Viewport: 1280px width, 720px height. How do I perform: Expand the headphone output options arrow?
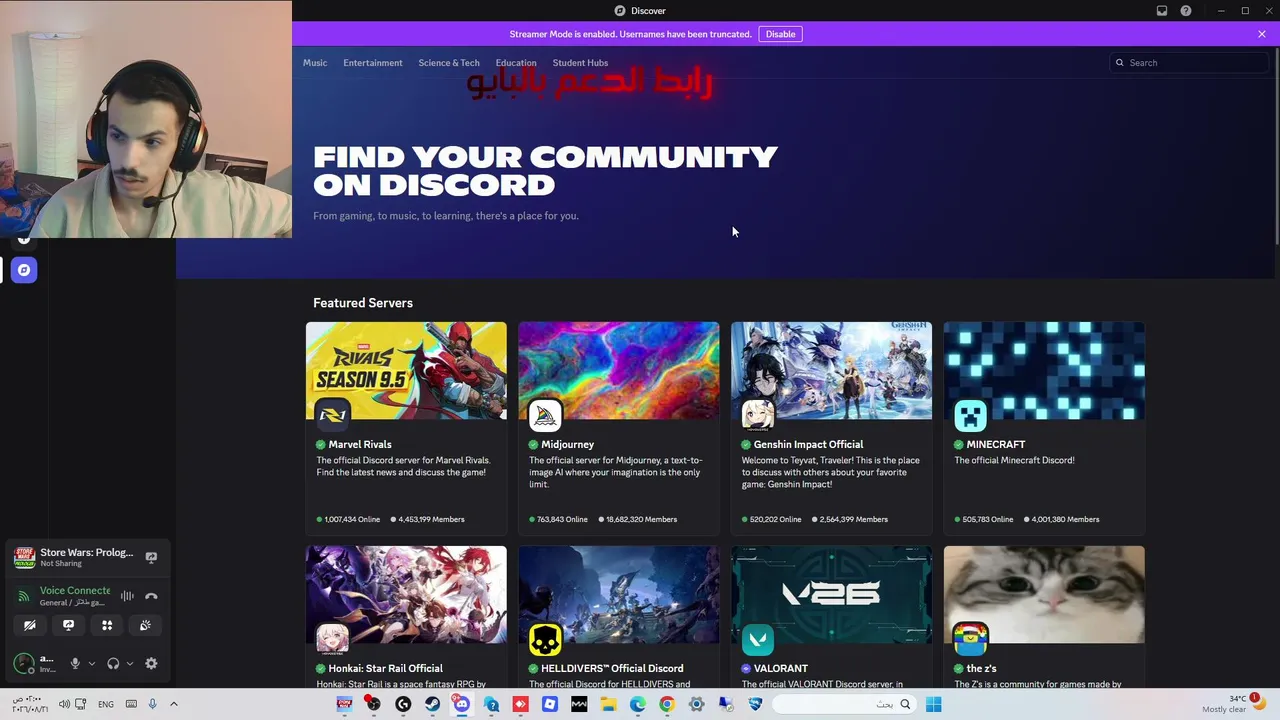pos(130,663)
